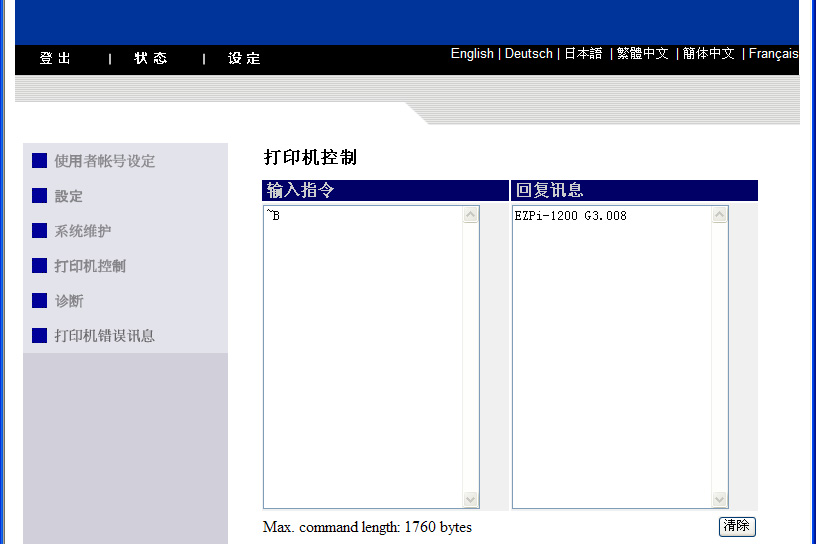Open the 设定 top menu item
816x544 pixels.
coord(244,59)
